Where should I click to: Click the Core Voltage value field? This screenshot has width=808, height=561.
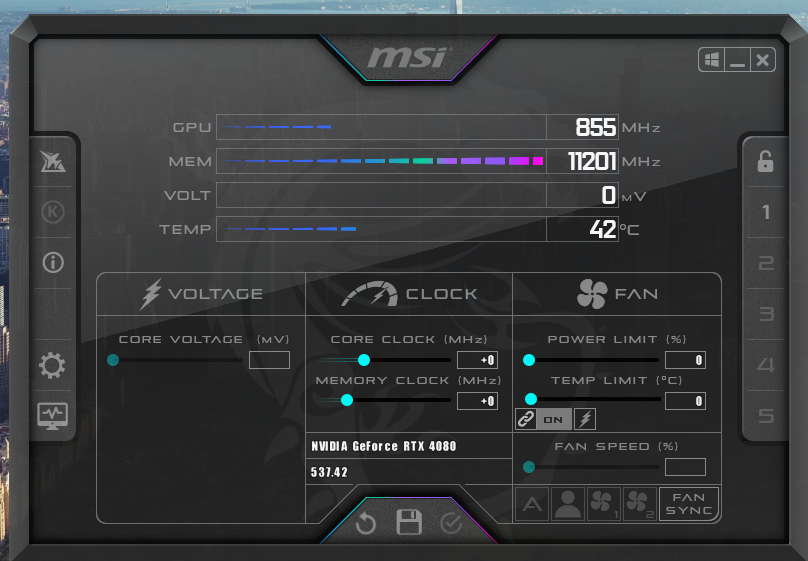269,360
